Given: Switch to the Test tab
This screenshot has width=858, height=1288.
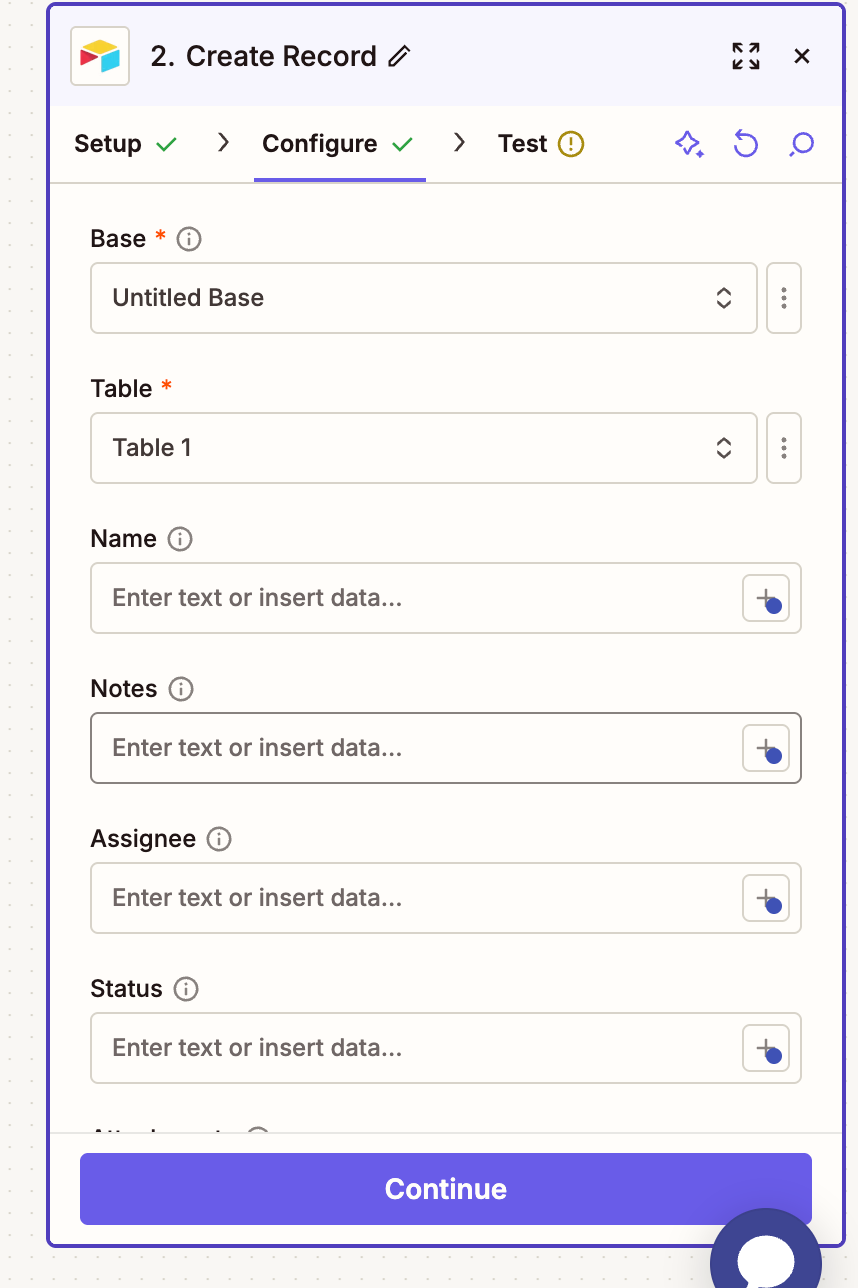Looking at the screenshot, I should [x=522, y=144].
